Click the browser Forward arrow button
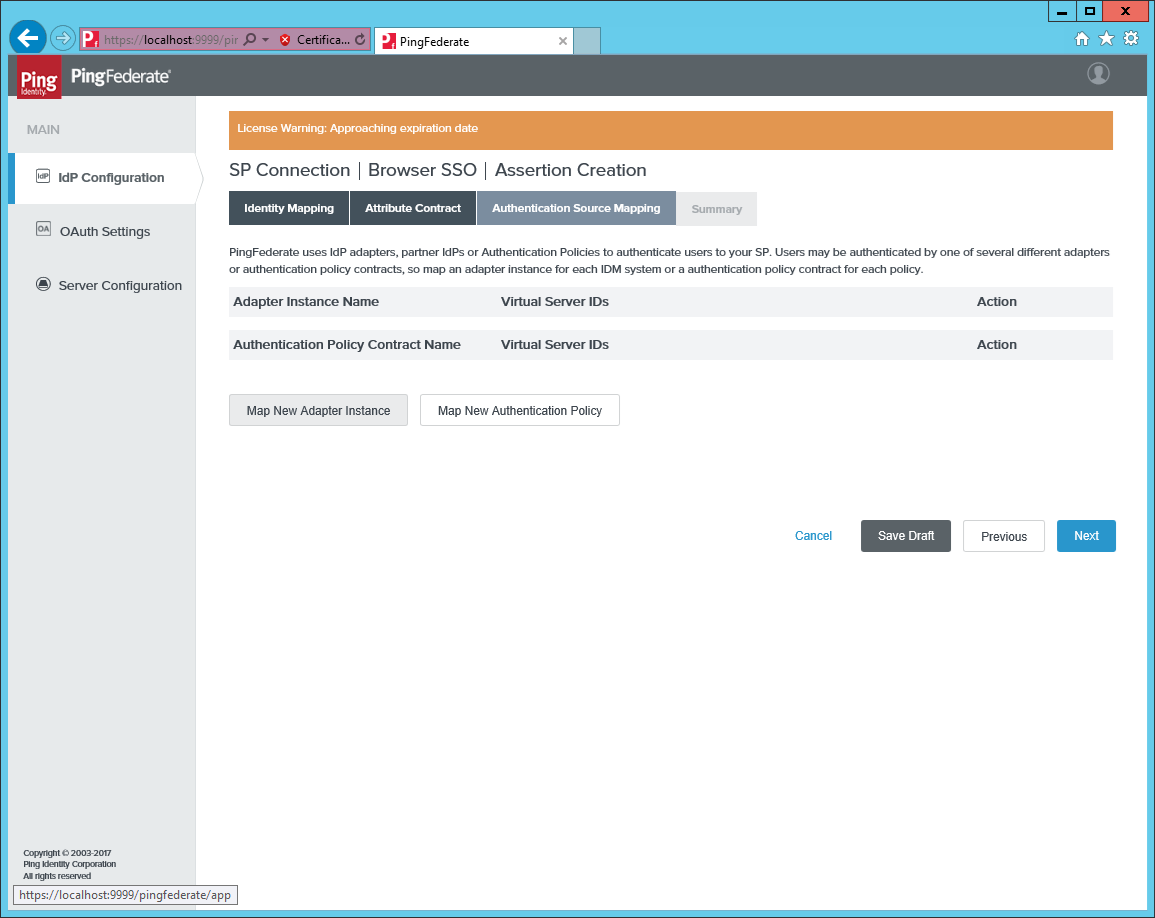The image size is (1155, 918). pyautogui.click(x=63, y=38)
